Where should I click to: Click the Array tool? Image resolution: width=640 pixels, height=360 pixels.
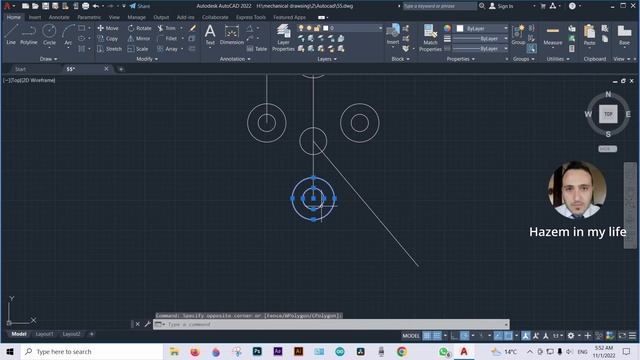click(168, 49)
